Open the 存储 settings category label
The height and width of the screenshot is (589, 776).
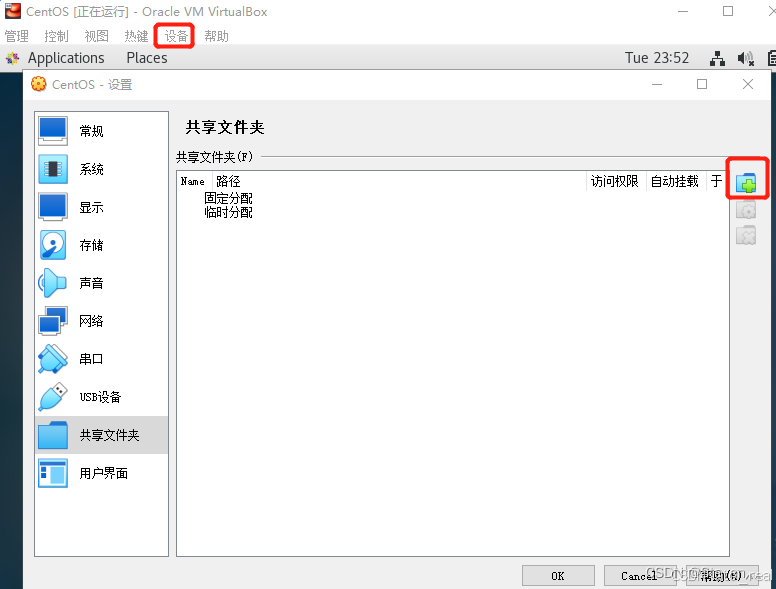[x=92, y=245]
